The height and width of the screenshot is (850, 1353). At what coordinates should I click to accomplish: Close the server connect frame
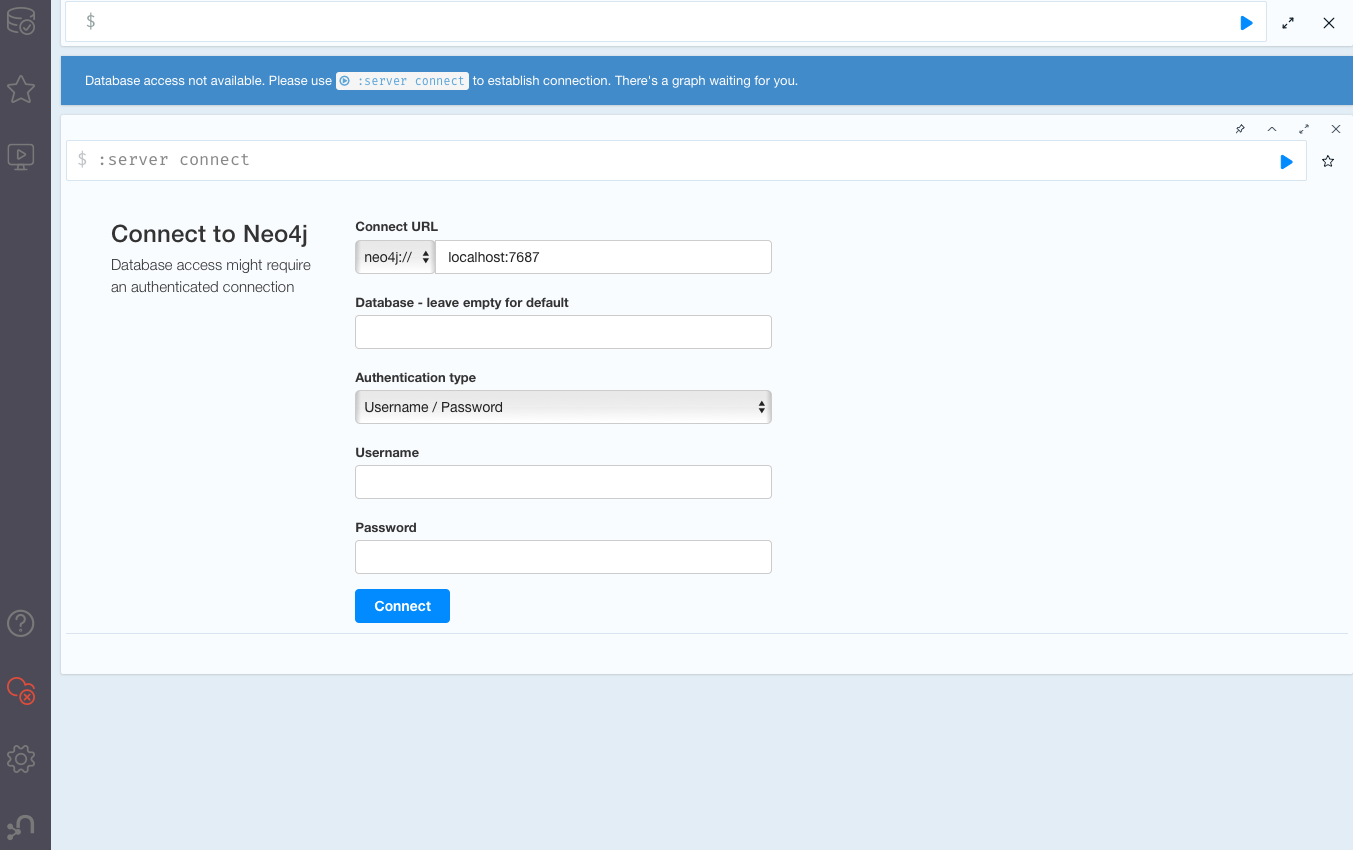[1335, 129]
